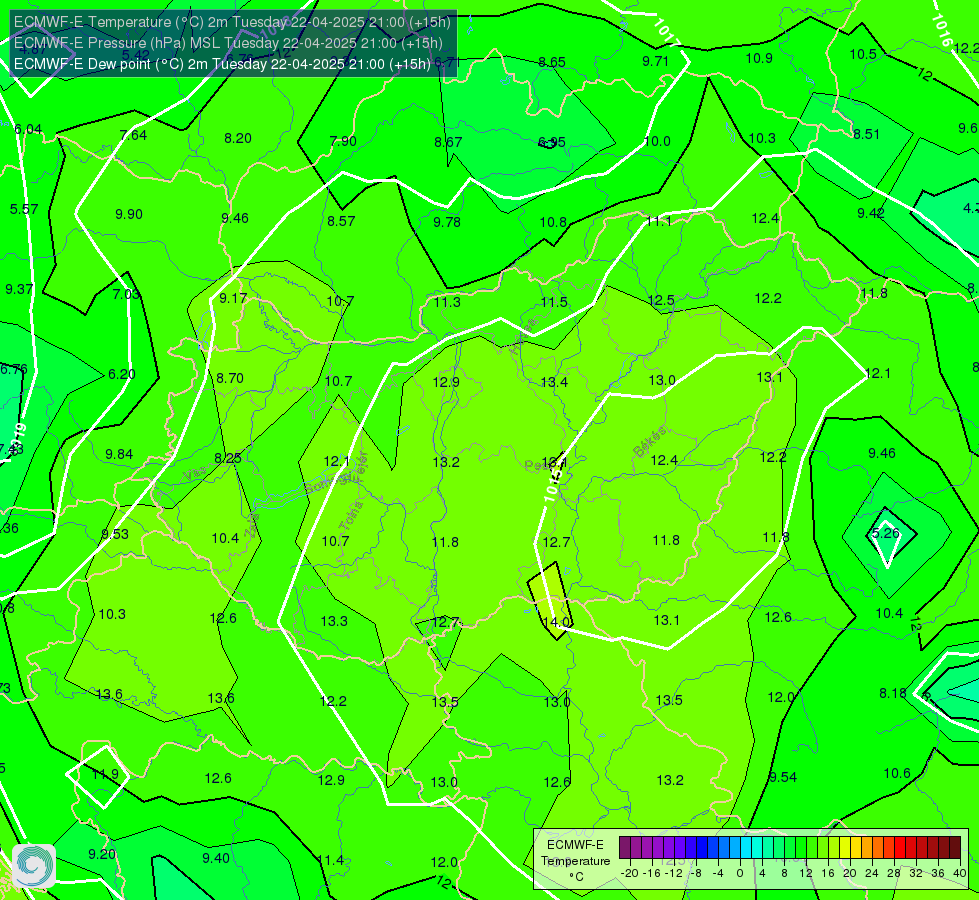Click the 9.84 temperature value
This screenshot has height=900, width=979.
(x=119, y=454)
